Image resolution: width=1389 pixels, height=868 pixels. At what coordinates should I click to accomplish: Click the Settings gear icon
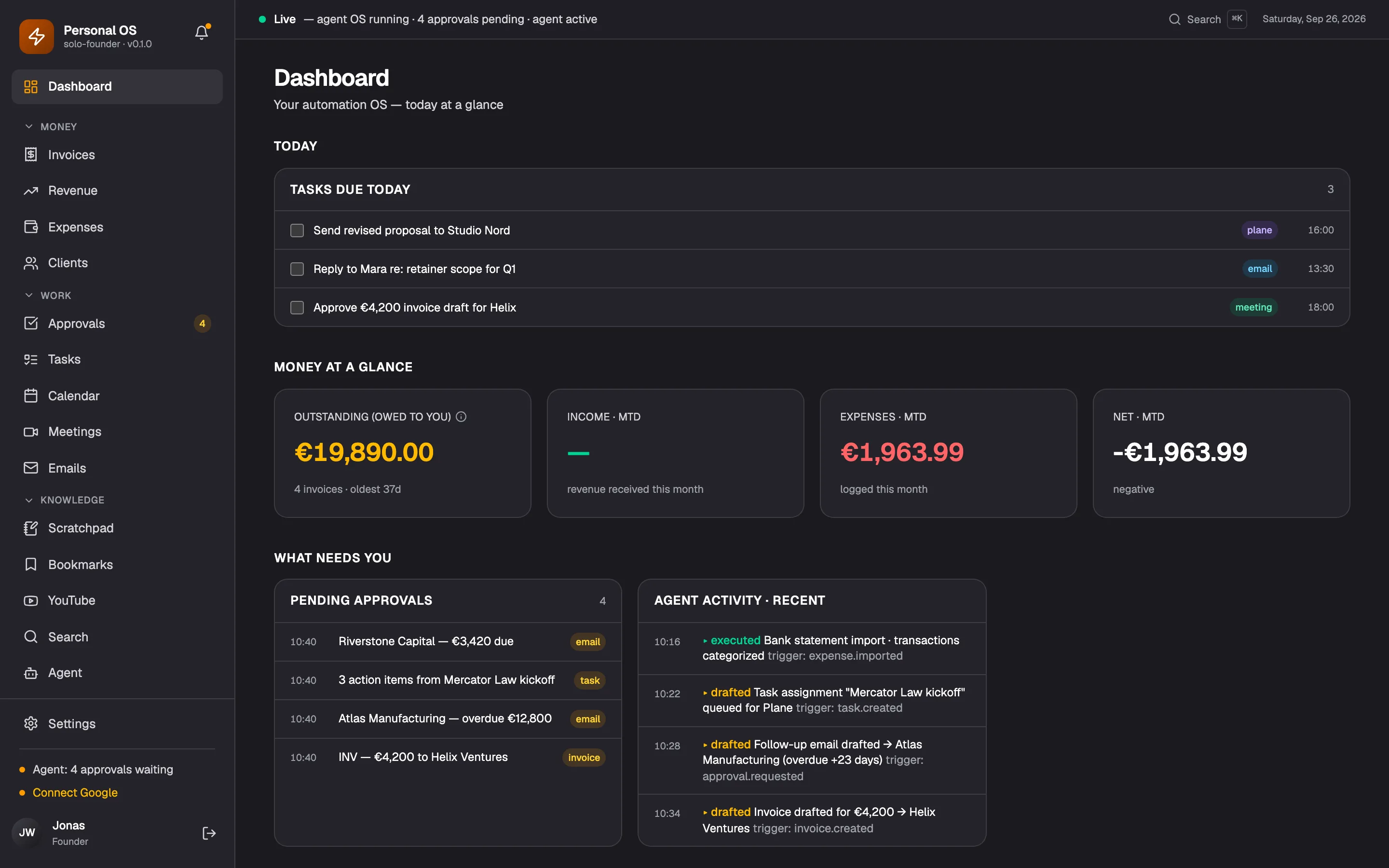click(31, 723)
